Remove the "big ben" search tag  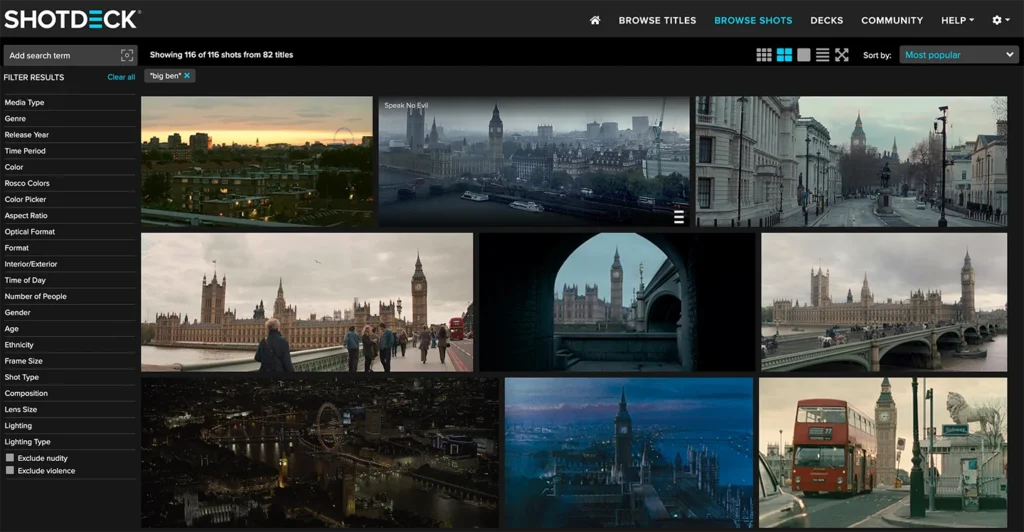pos(187,76)
